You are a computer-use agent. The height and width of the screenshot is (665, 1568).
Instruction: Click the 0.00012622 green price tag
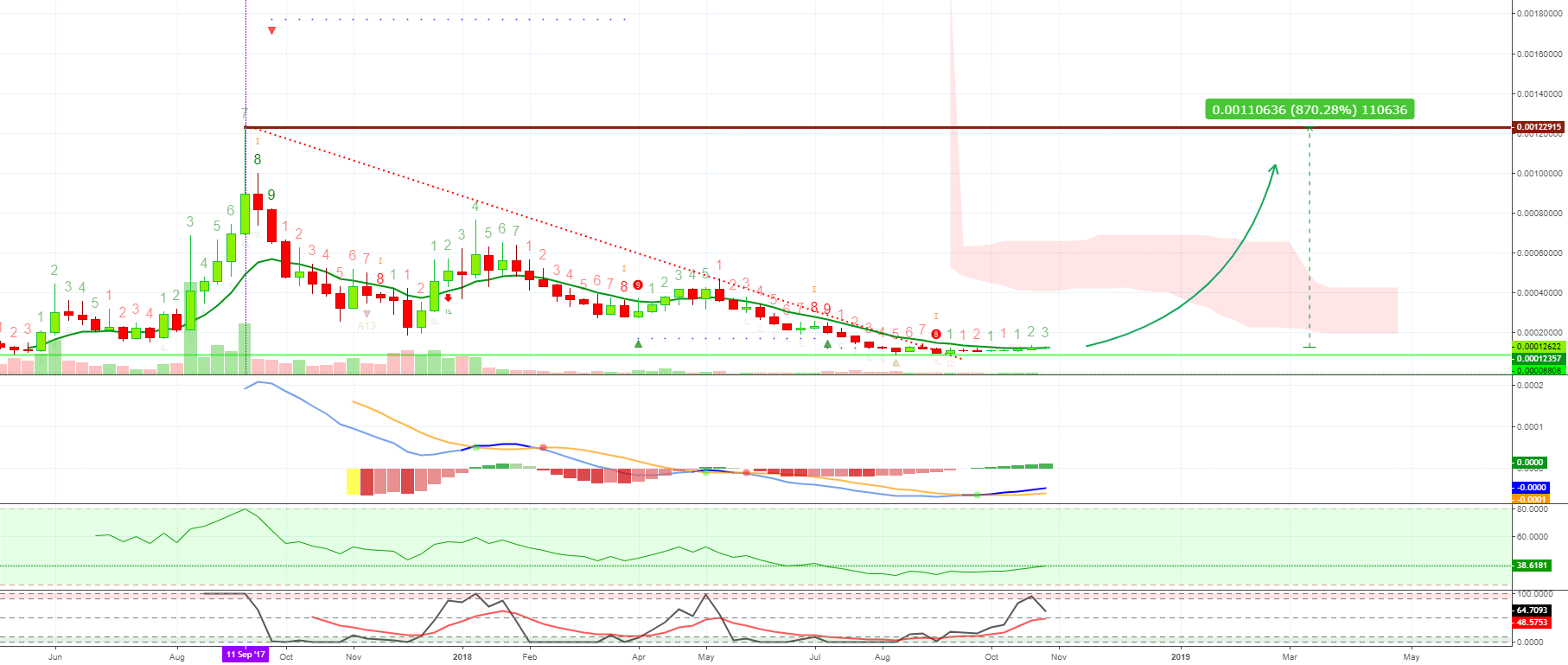[x=1539, y=347]
